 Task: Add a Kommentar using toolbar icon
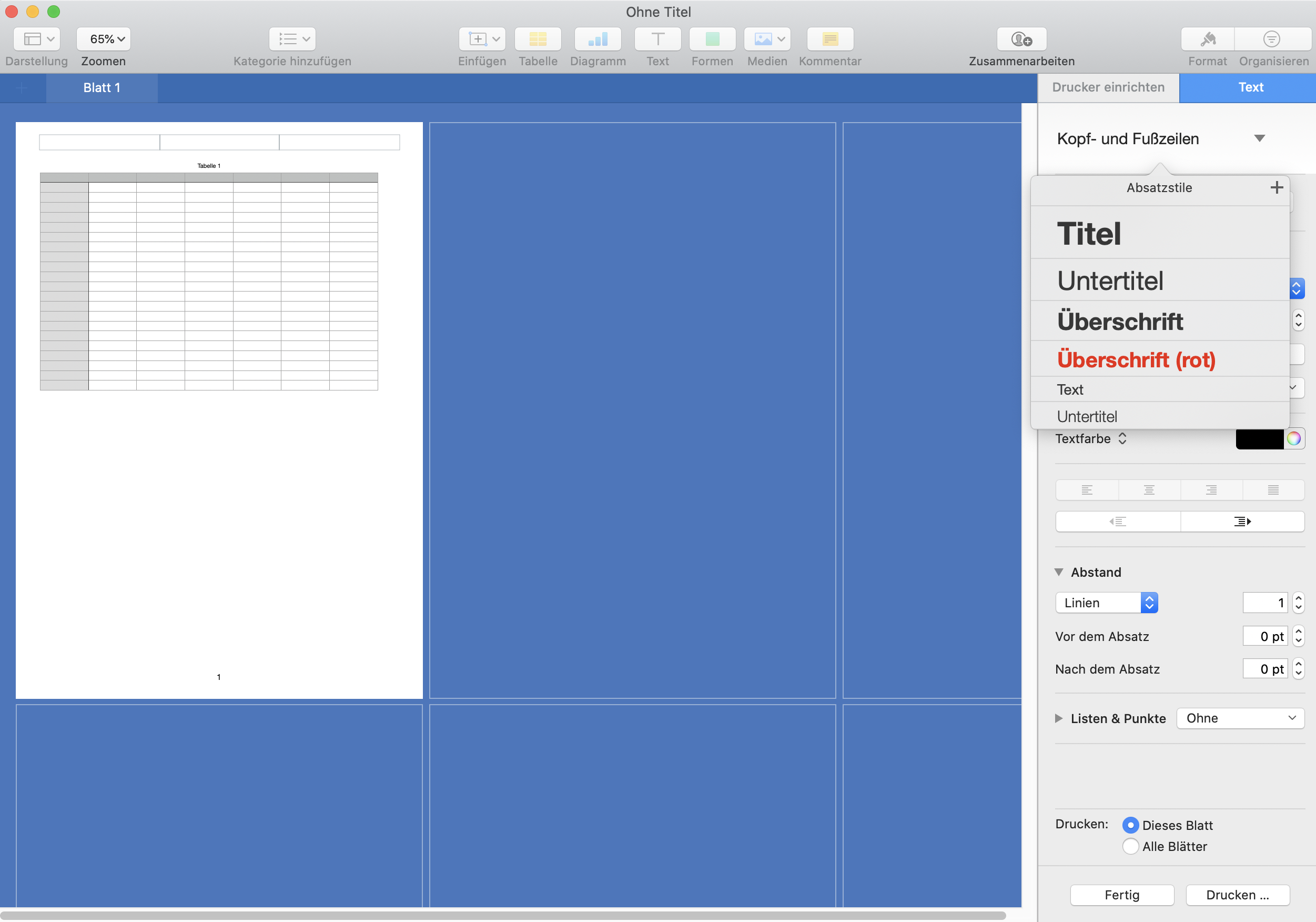pyautogui.click(x=829, y=39)
